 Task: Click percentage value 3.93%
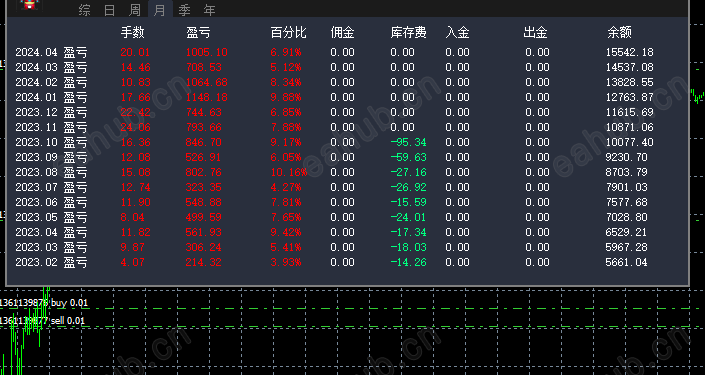coord(286,262)
